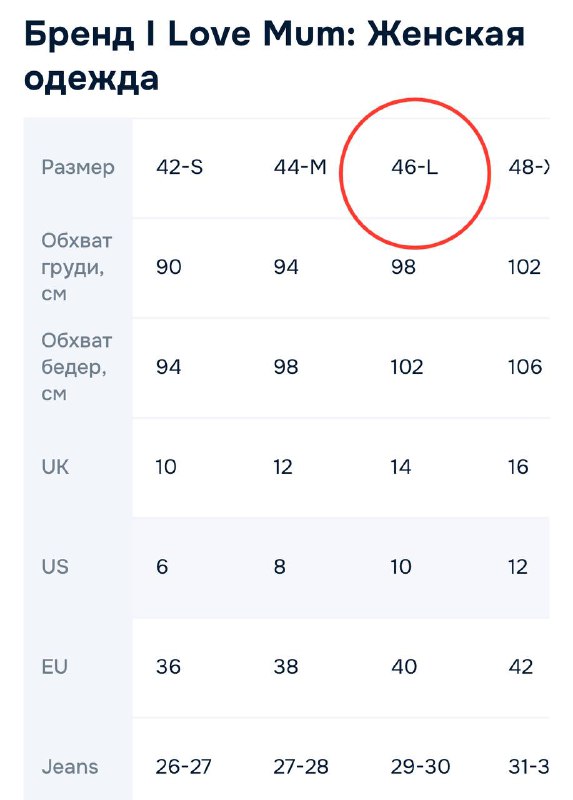Click US size 10 in 46-L column

click(402, 567)
